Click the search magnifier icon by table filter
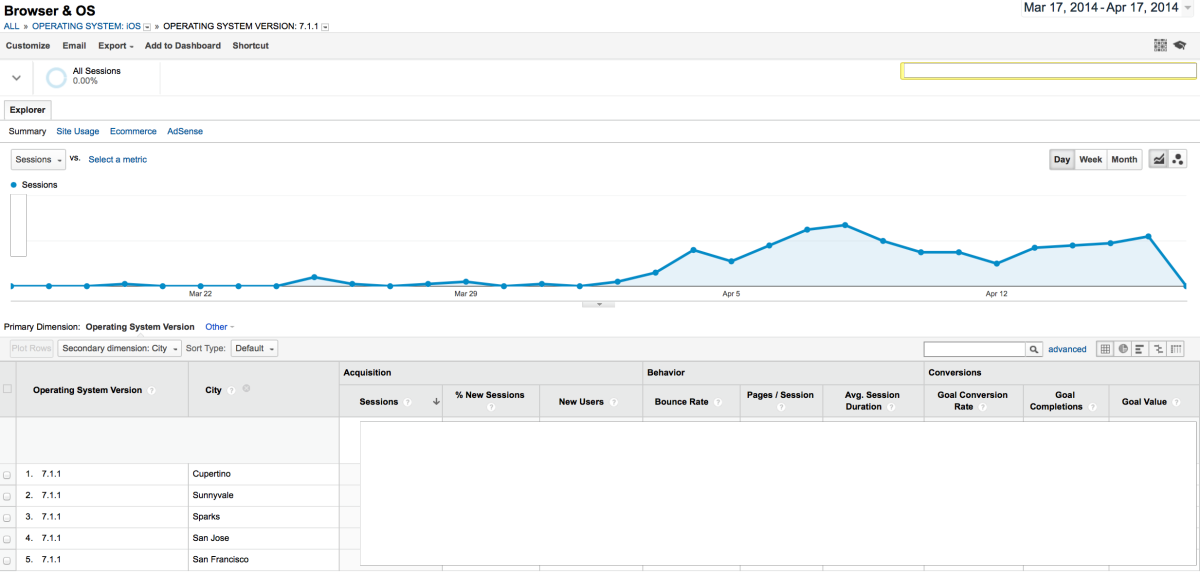Viewport: 1200px width, 575px height. 1034,349
